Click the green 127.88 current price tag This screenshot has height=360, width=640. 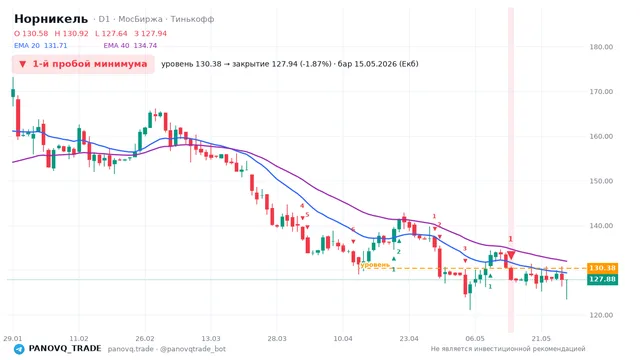(x=602, y=279)
